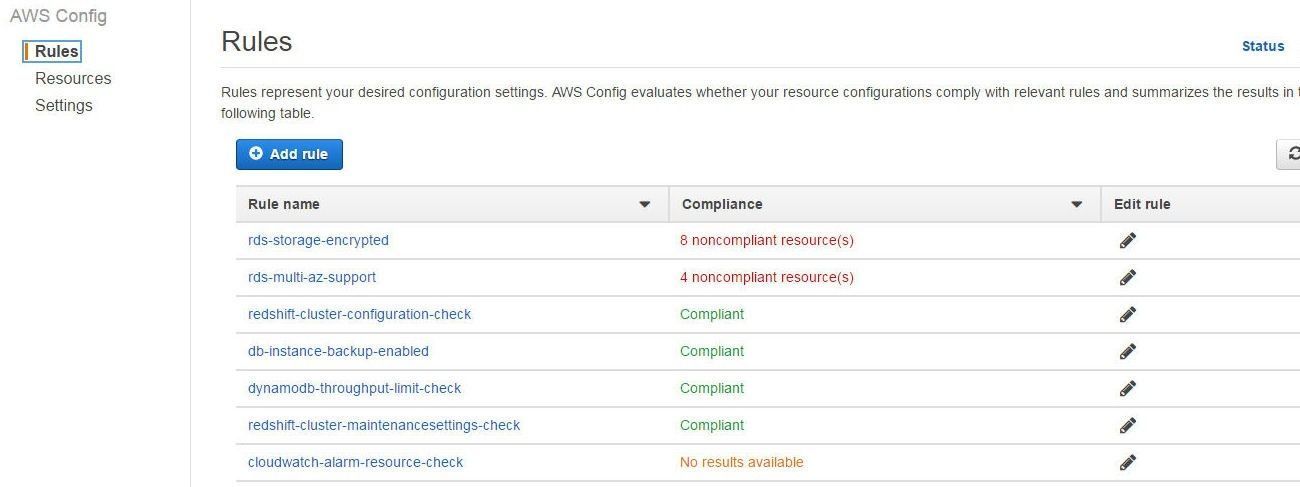Viewport: 1300px width, 487px height.
Task: Click the Edit rule column header
Action: tap(1142, 204)
